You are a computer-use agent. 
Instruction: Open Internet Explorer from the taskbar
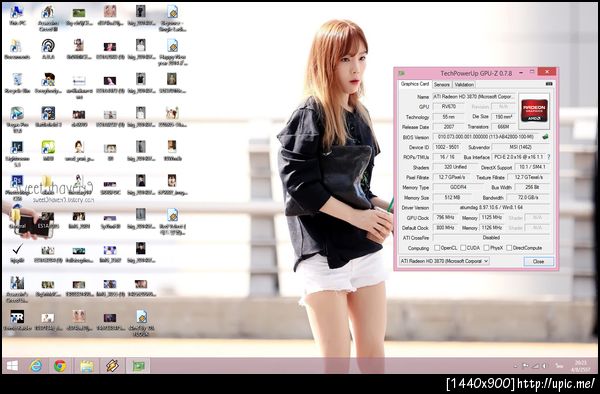36,366
